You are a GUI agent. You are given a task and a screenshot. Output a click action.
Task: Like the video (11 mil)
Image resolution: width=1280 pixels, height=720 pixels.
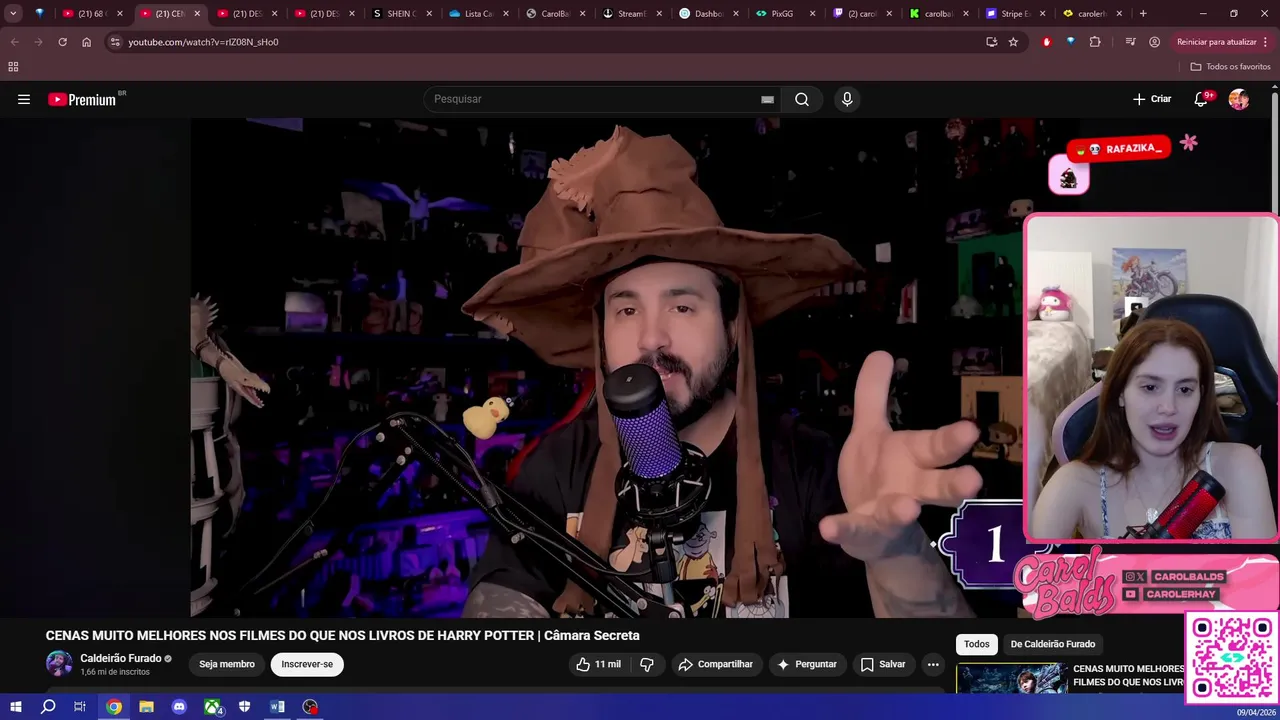click(x=598, y=664)
